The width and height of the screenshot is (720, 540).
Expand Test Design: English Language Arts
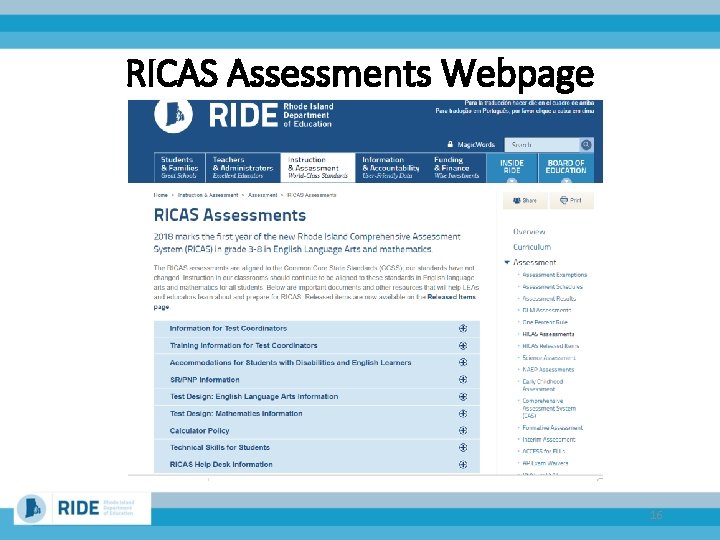point(317,397)
